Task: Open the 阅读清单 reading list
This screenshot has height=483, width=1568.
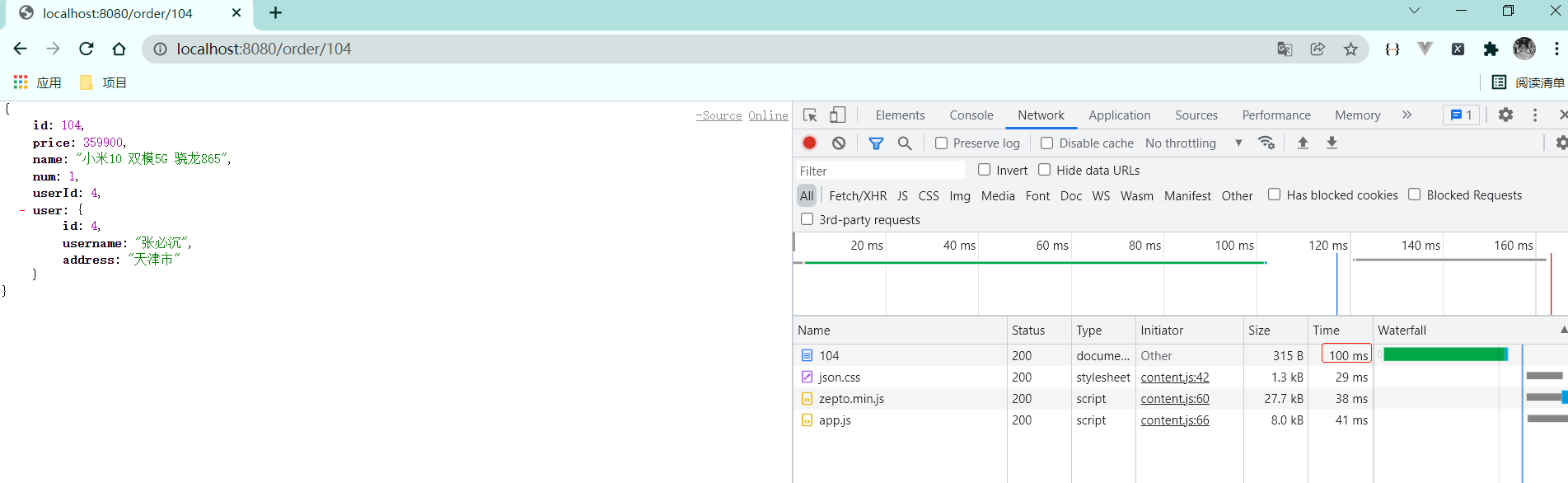Action: pos(1528,82)
